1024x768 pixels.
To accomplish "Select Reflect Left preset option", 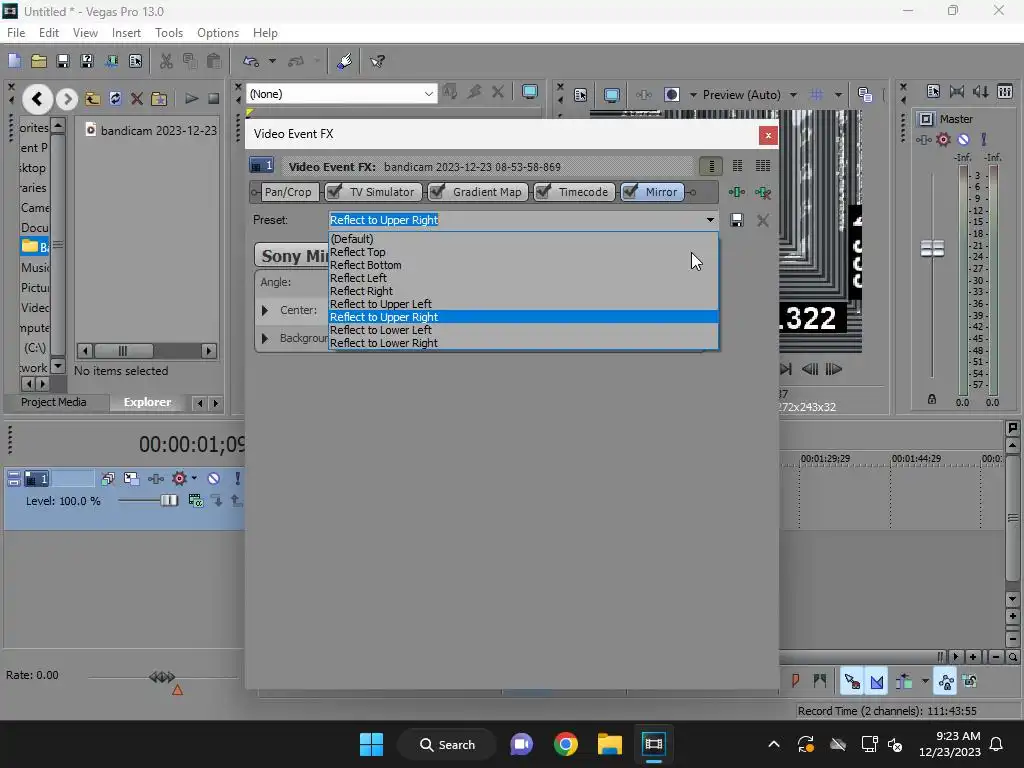I will click(x=522, y=278).
